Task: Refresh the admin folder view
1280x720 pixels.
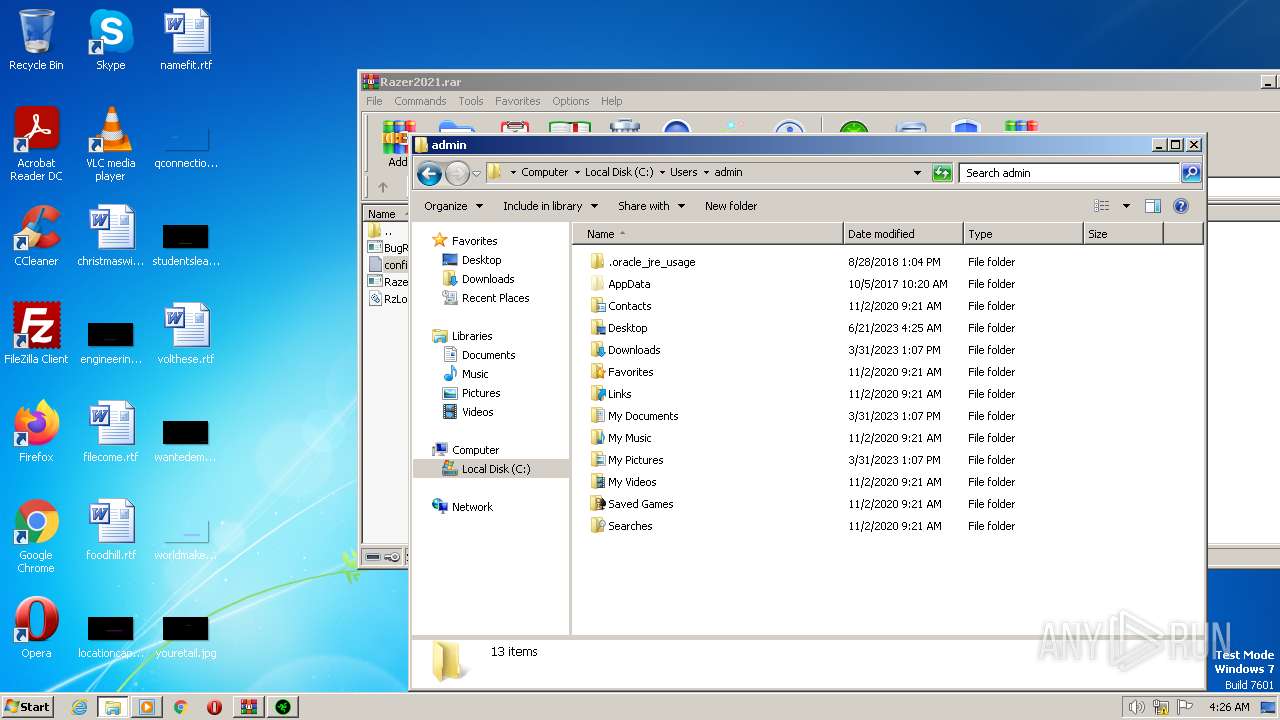Action: [942, 173]
